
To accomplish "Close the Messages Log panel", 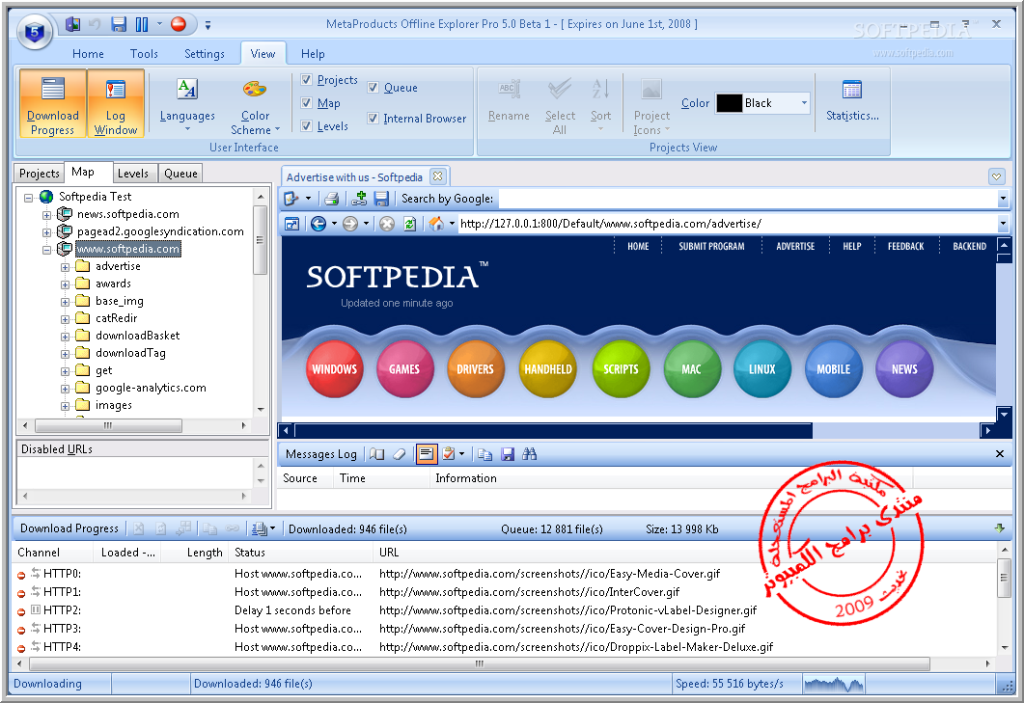I will point(1000,453).
